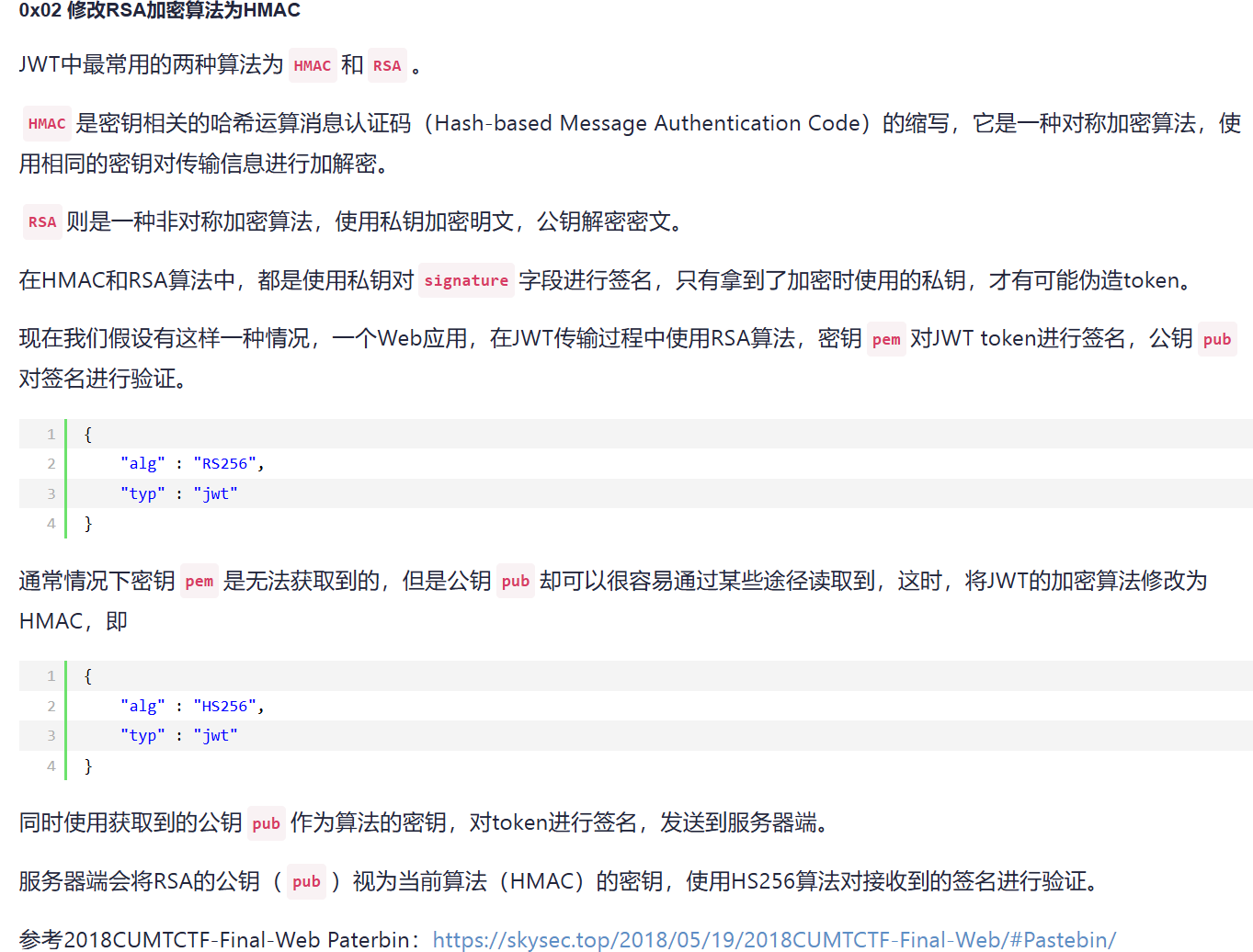This screenshot has height=952, width=1253.
Task: Click the text "HMAC，即"
Action: click(74, 621)
